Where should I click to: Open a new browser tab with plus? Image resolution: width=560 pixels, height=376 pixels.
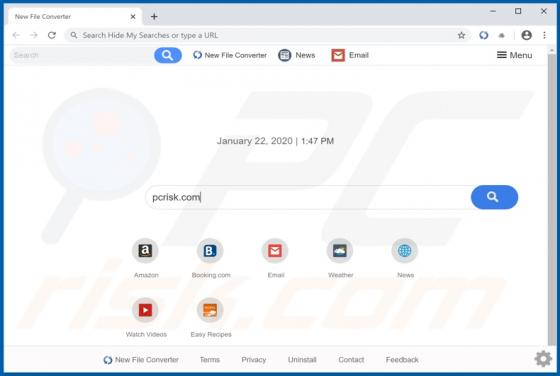[154, 16]
